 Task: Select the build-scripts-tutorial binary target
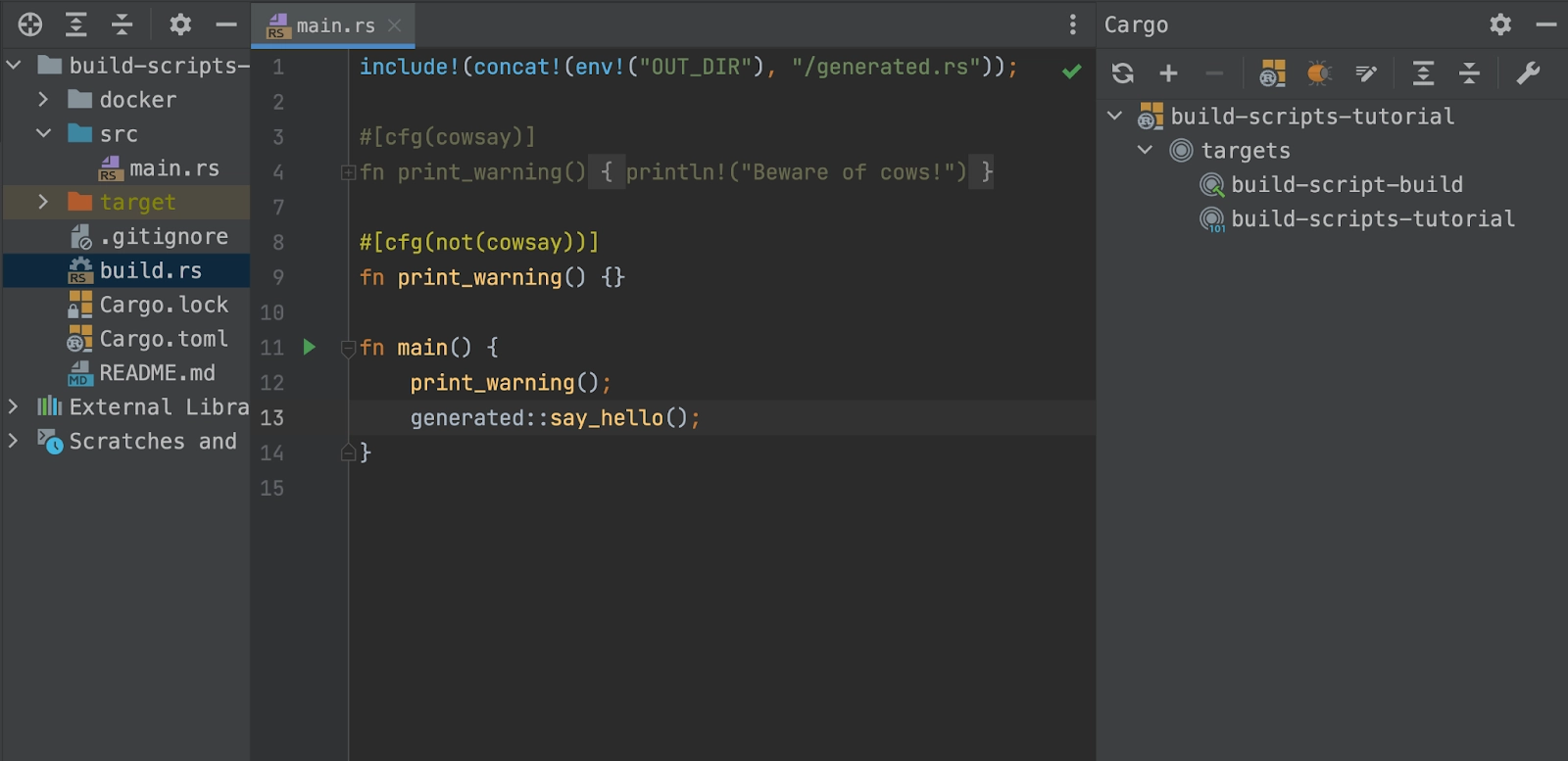pos(1372,218)
